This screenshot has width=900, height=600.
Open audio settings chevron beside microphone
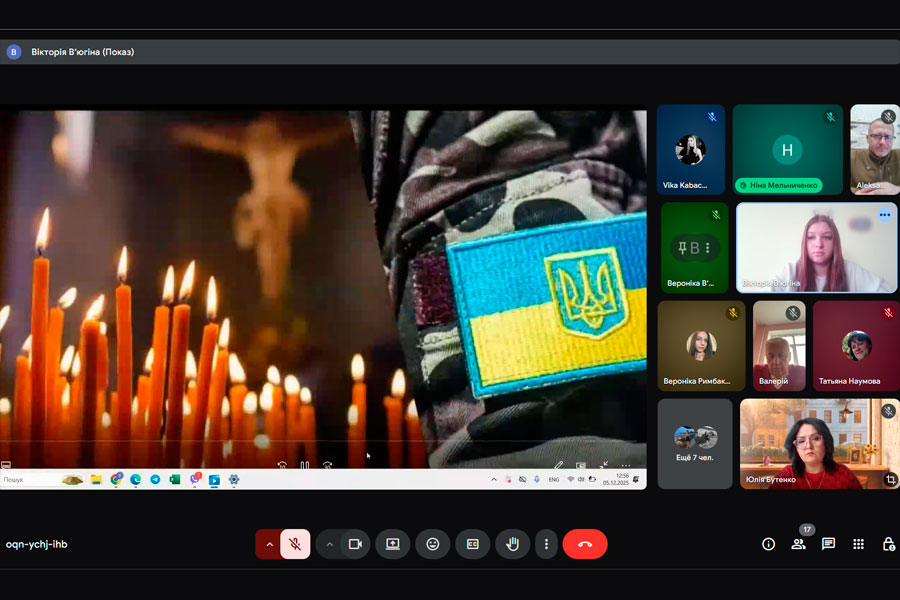[x=269, y=544]
